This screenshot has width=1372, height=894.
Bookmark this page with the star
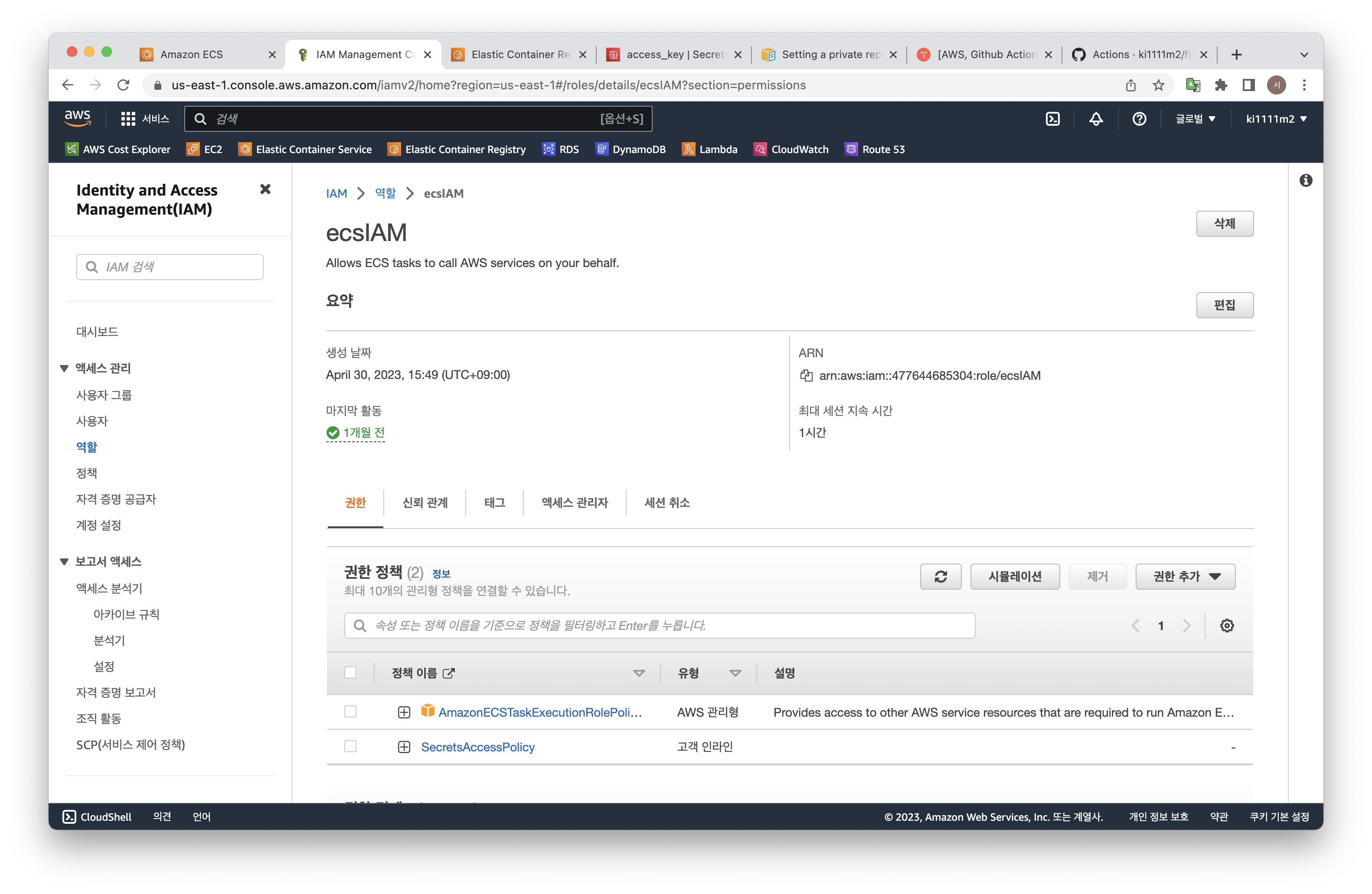pos(1158,85)
